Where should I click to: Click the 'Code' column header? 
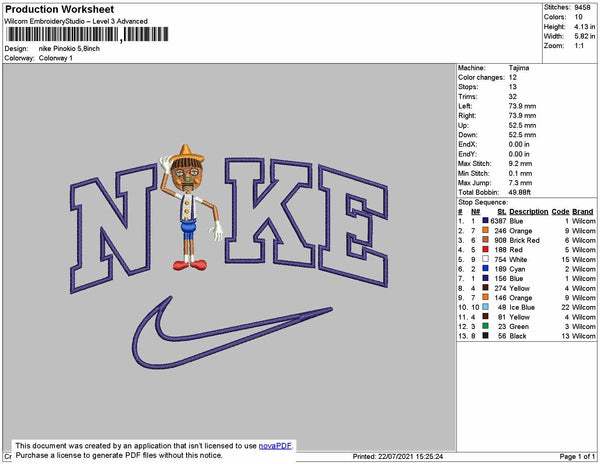click(560, 212)
